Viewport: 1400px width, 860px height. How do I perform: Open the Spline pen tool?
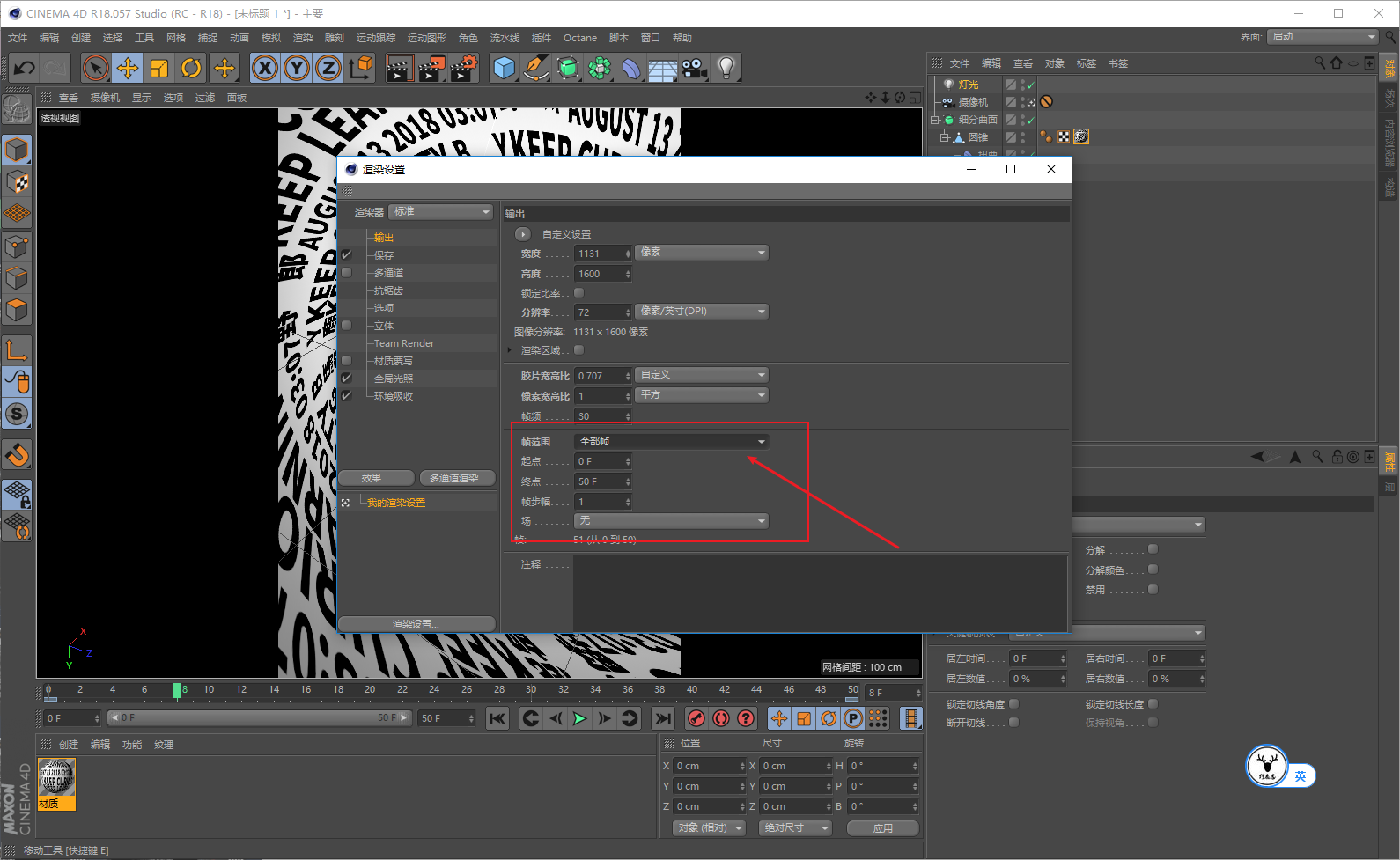(x=536, y=68)
